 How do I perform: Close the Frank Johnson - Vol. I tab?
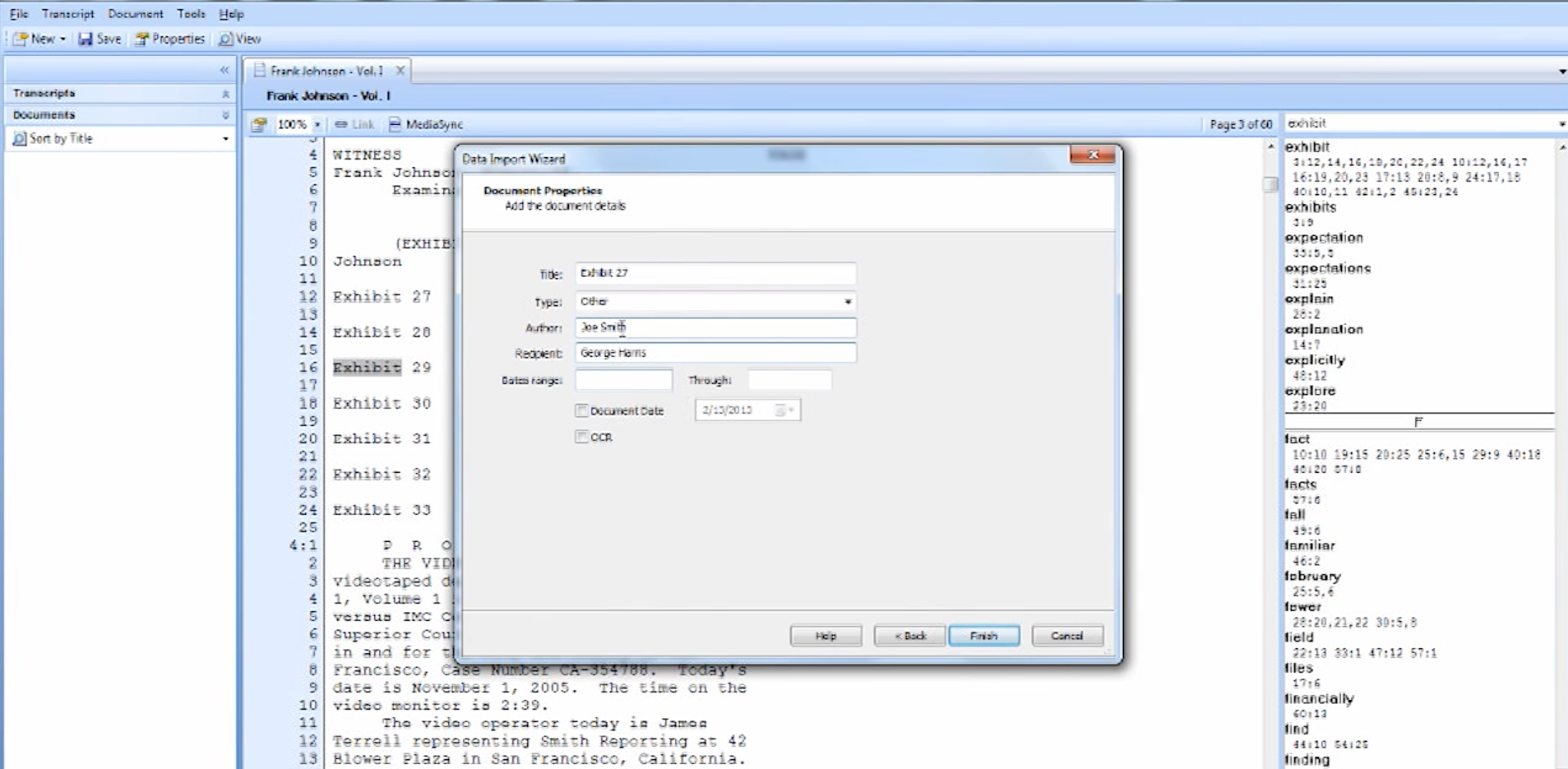click(x=400, y=71)
